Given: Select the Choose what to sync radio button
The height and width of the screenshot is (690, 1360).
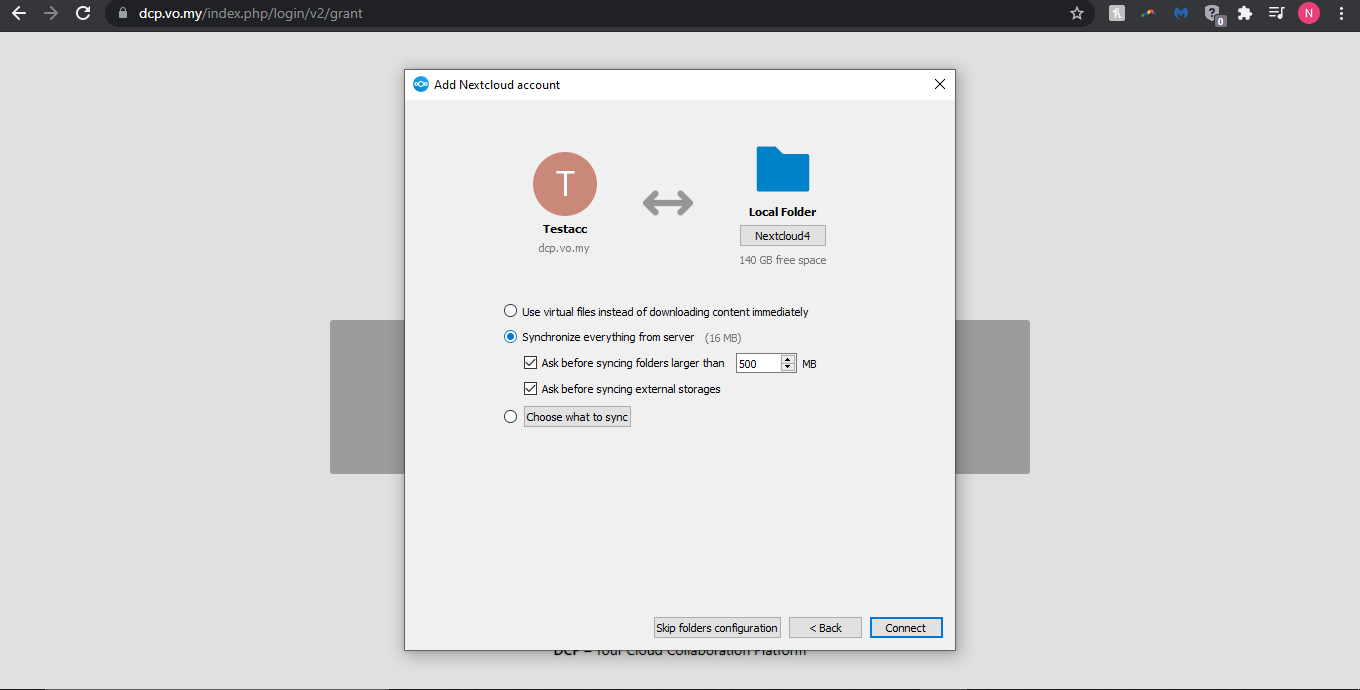Looking at the screenshot, I should [x=511, y=417].
